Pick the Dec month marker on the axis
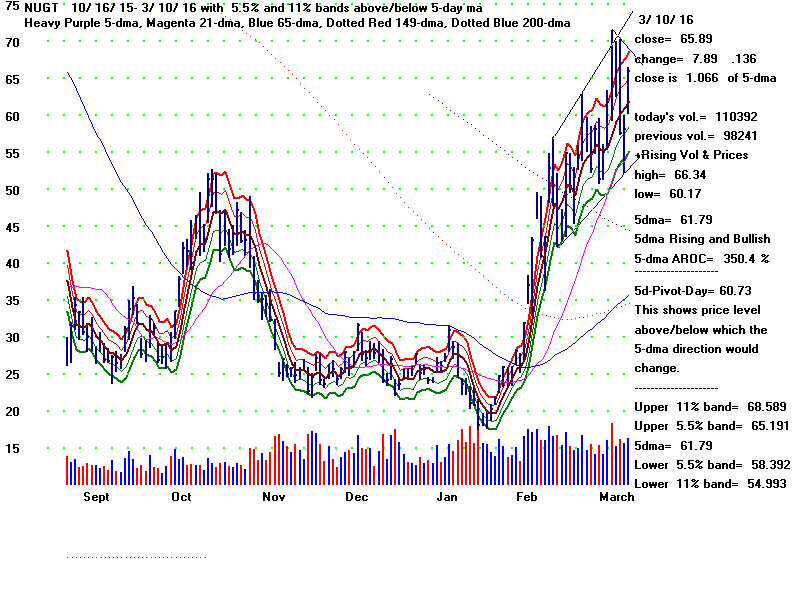This screenshot has height=600, width=800. click(356, 496)
